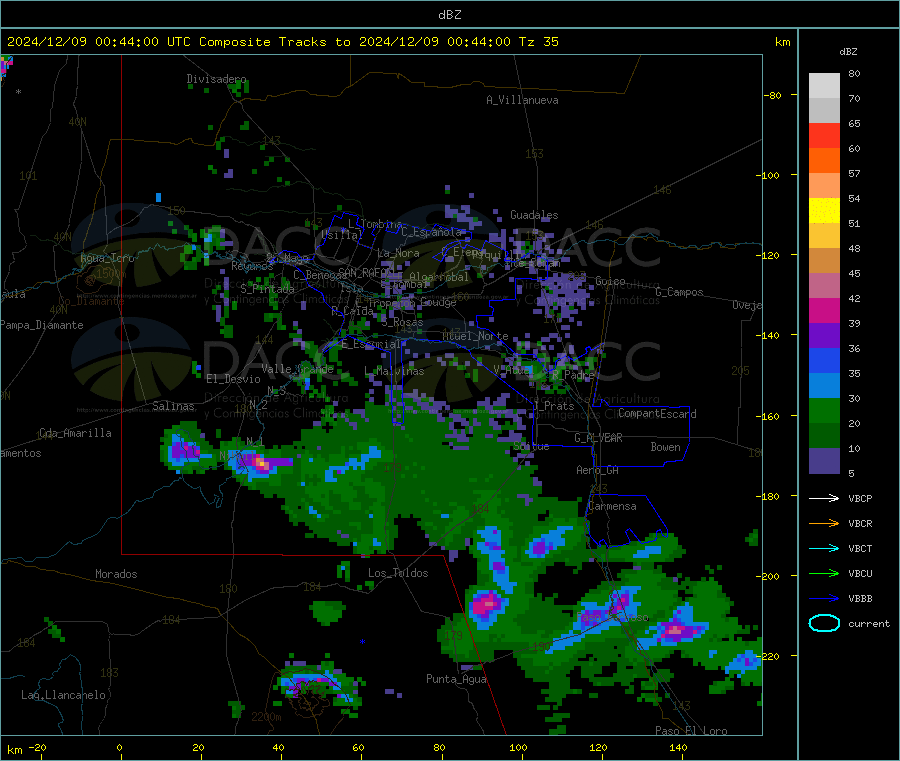Click the -80 km vertical axis tick label
This screenshot has height=761, width=900.
[773, 95]
